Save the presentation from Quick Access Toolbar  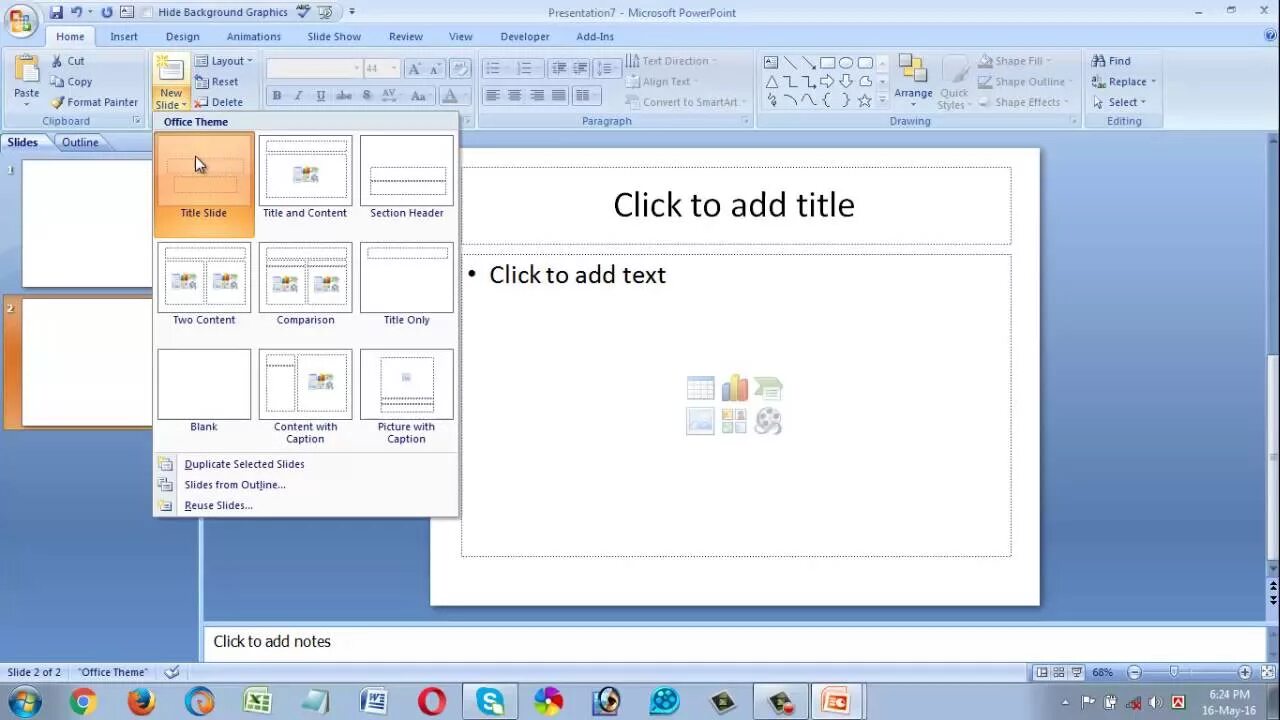(x=56, y=12)
